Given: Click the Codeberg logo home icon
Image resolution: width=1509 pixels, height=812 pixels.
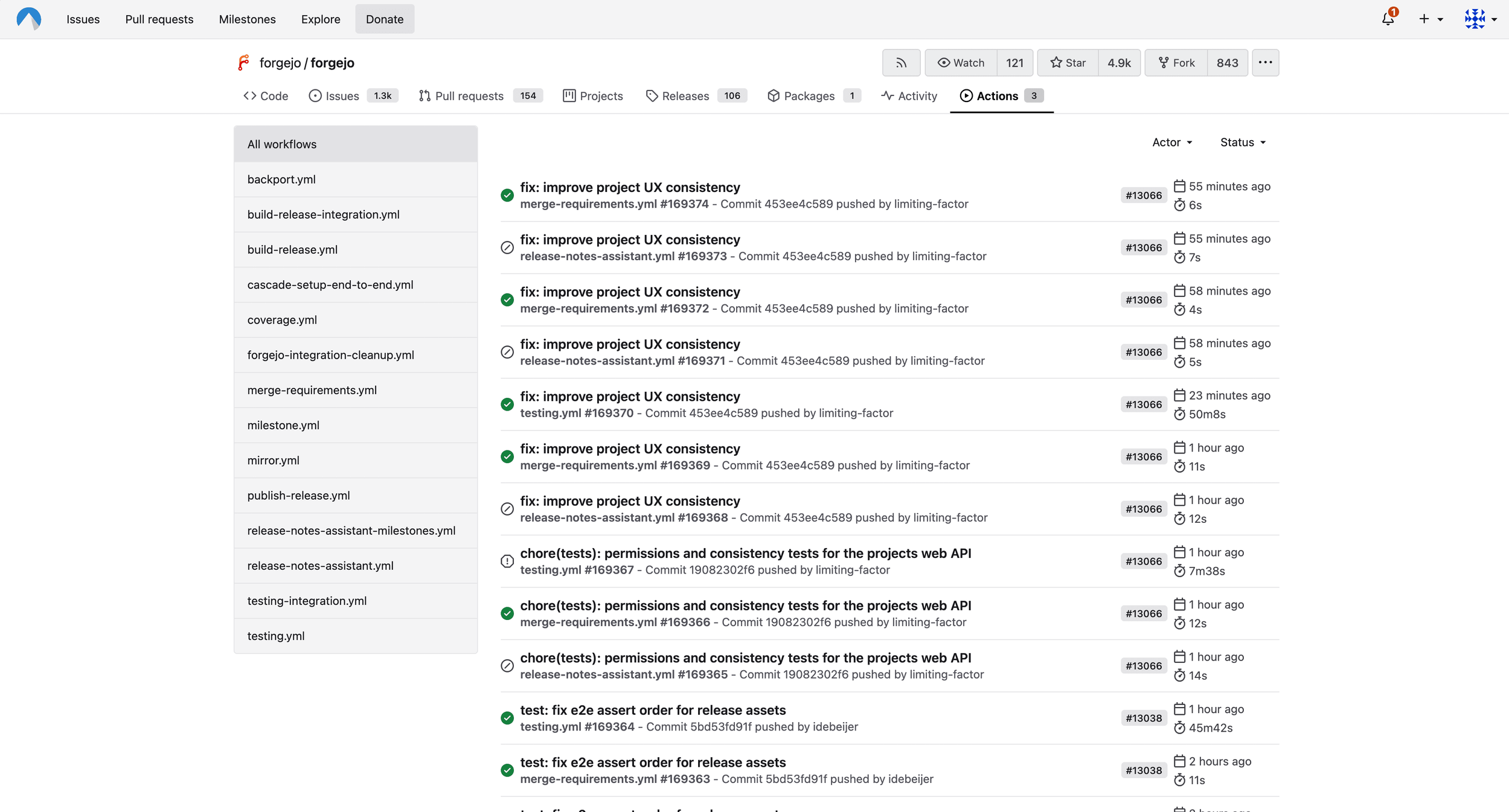Looking at the screenshot, I should [x=28, y=19].
